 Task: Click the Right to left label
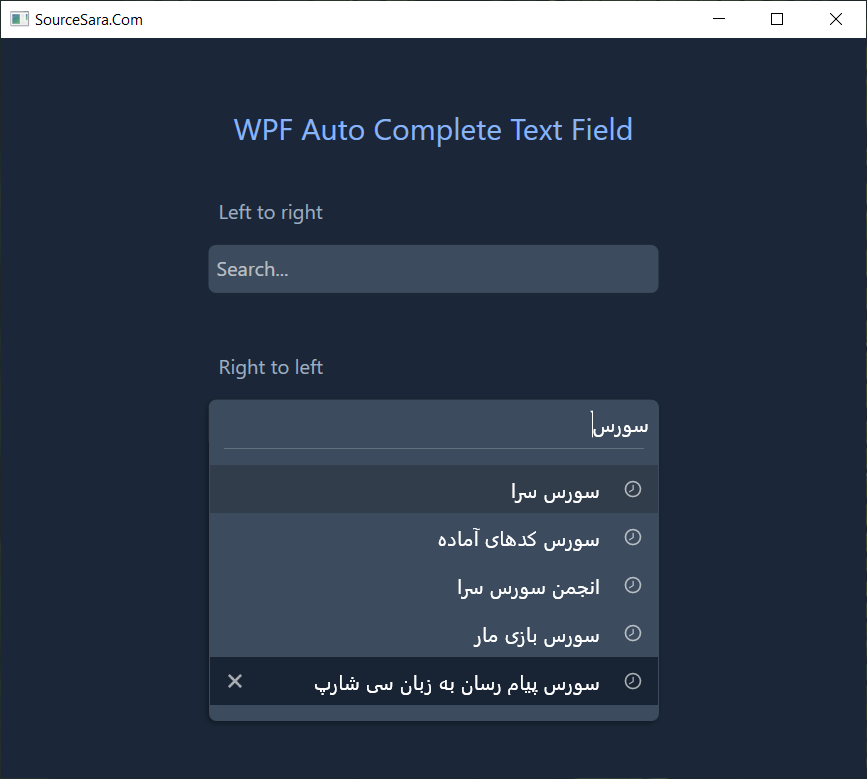click(x=271, y=367)
